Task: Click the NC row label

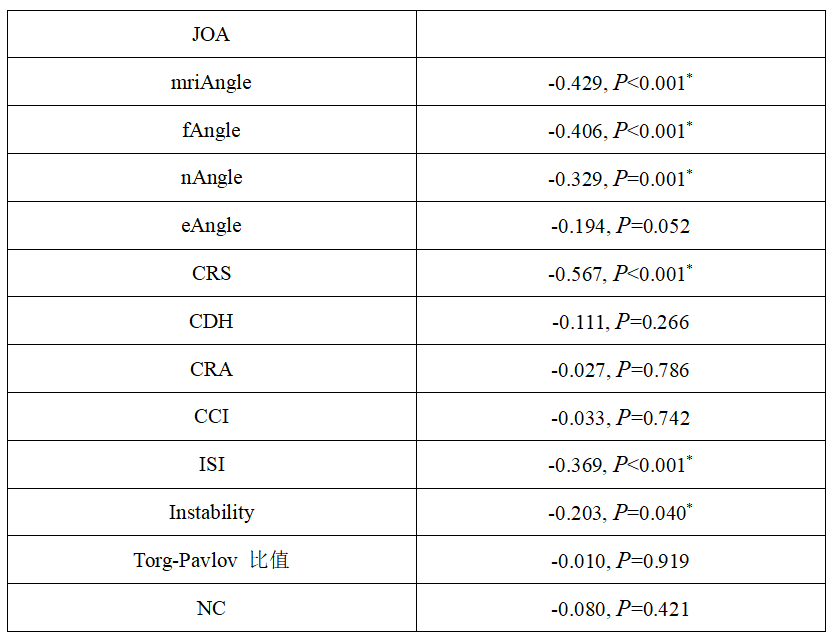Action: point(211,608)
